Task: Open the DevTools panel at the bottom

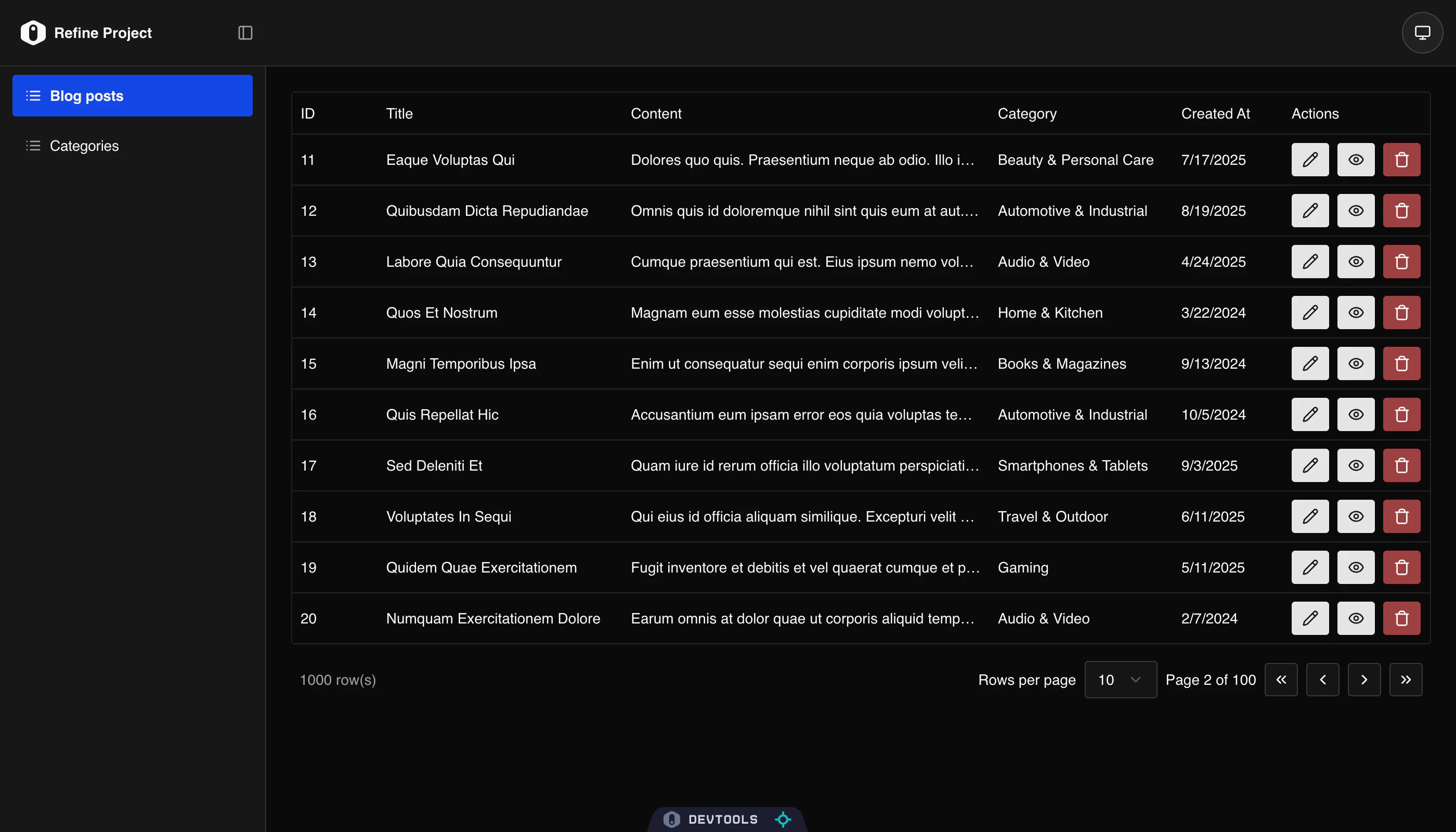Action: (722, 819)
